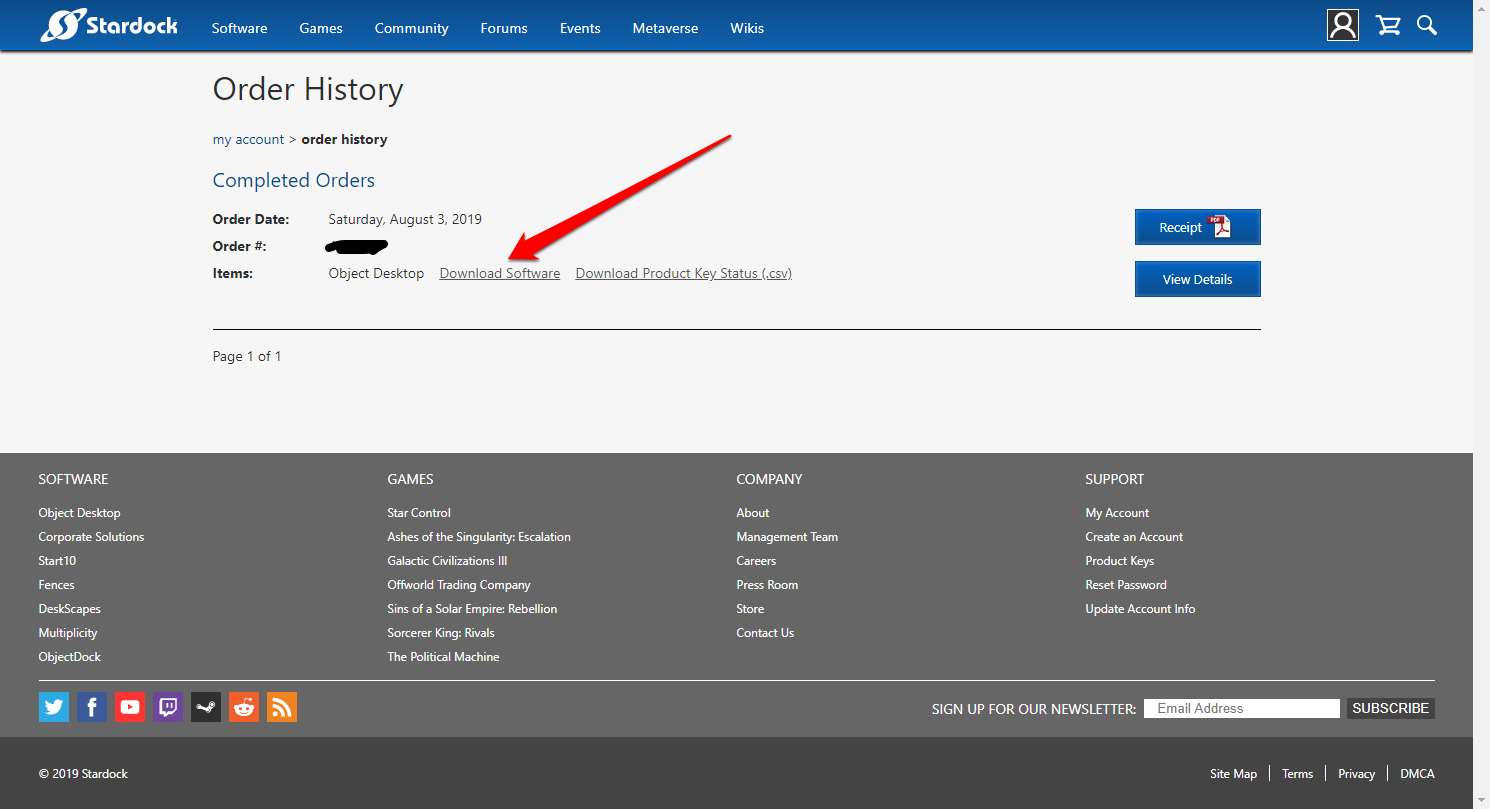Open Update Account Info link
Viewport: 1490px width, 809px height.
1140,609
